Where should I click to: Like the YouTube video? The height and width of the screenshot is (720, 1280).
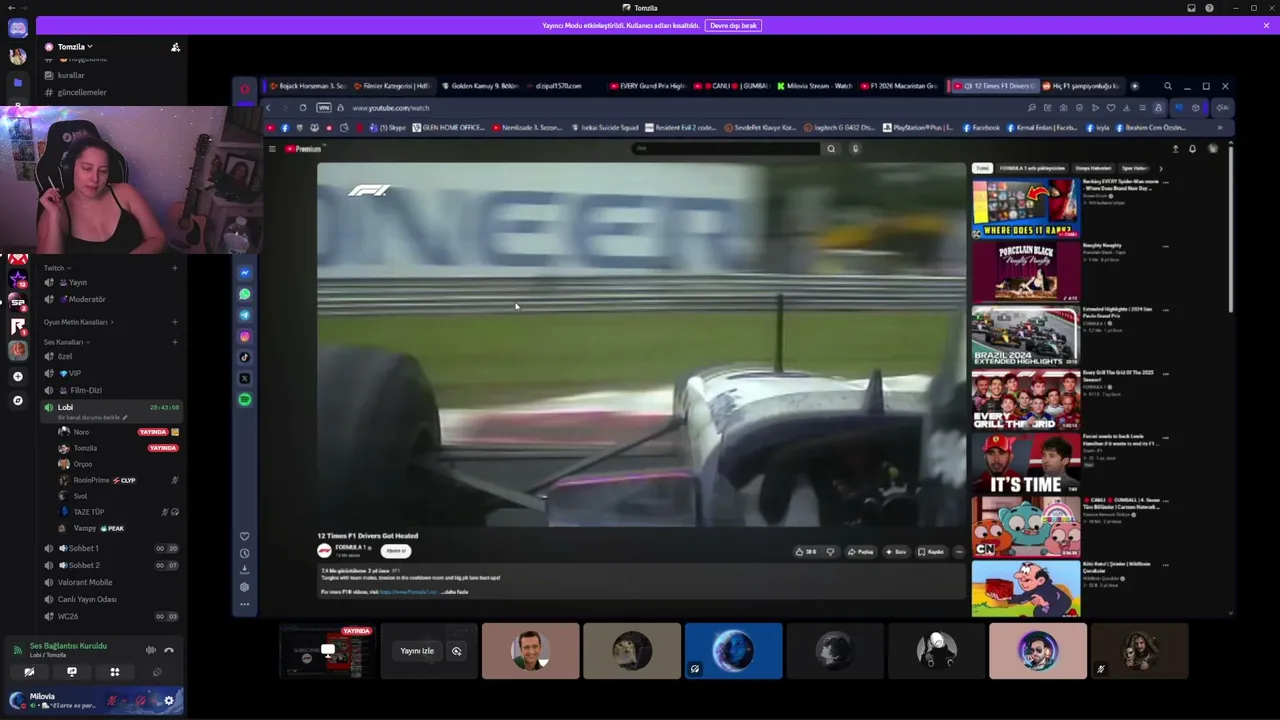[806, 552]
